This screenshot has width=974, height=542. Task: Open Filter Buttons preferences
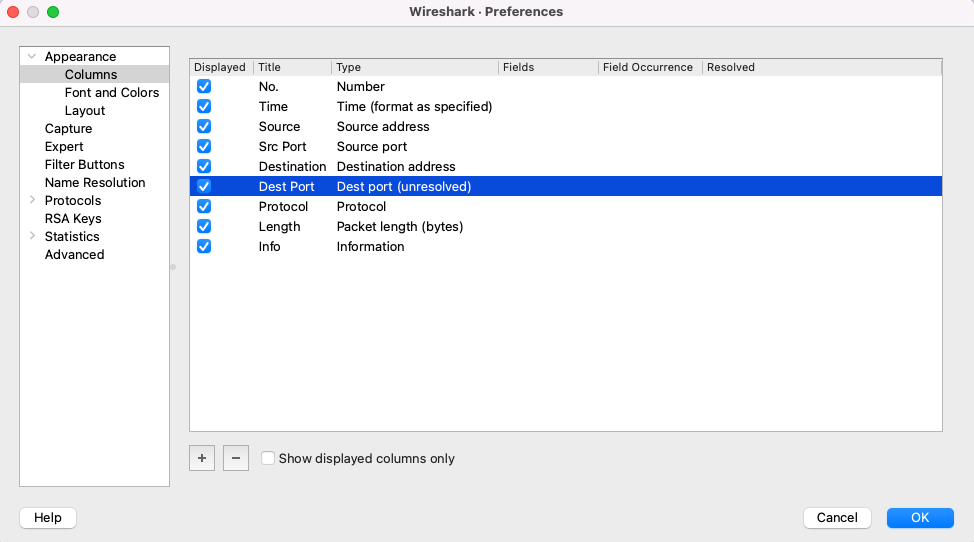pos(84,165)
